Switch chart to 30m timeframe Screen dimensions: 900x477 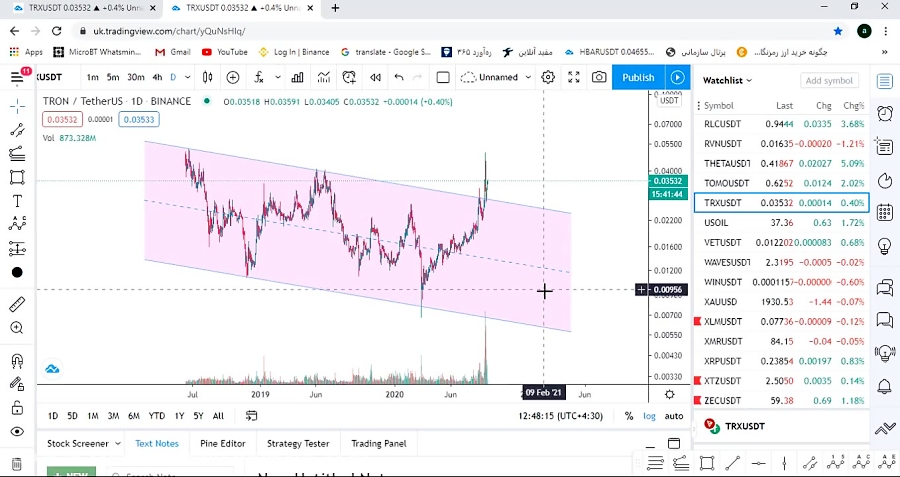[135, 77]
